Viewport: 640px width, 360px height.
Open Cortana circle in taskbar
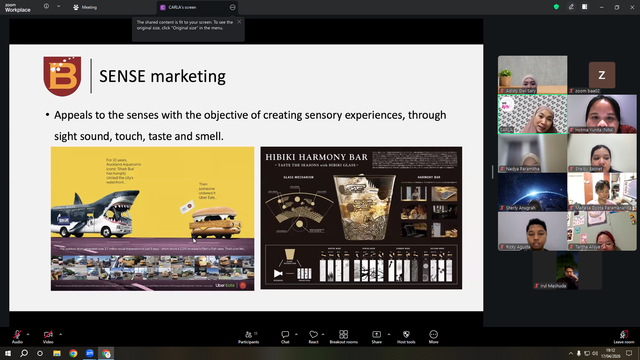[x=40, y=353]
